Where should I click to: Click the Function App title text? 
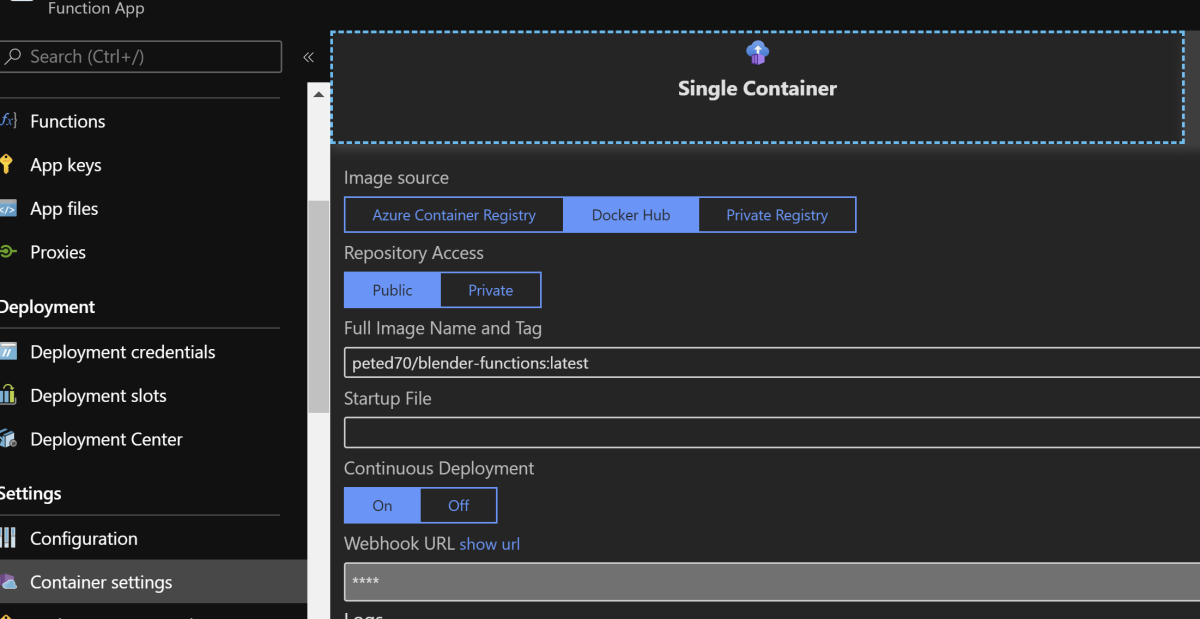[96, 9]
